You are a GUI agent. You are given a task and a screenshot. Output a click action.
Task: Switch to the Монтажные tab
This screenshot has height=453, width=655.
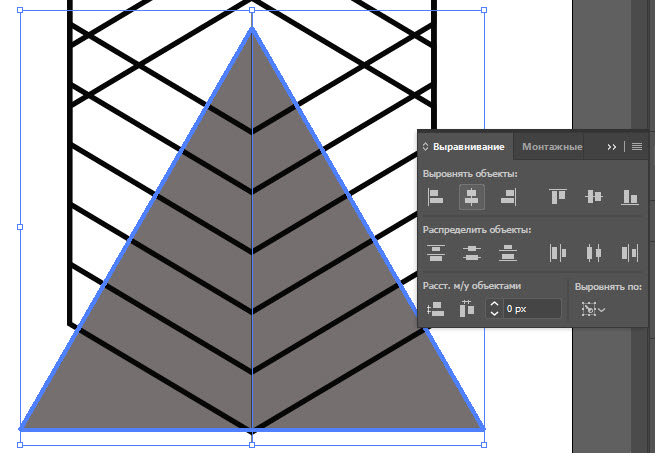tap(552, 147)
